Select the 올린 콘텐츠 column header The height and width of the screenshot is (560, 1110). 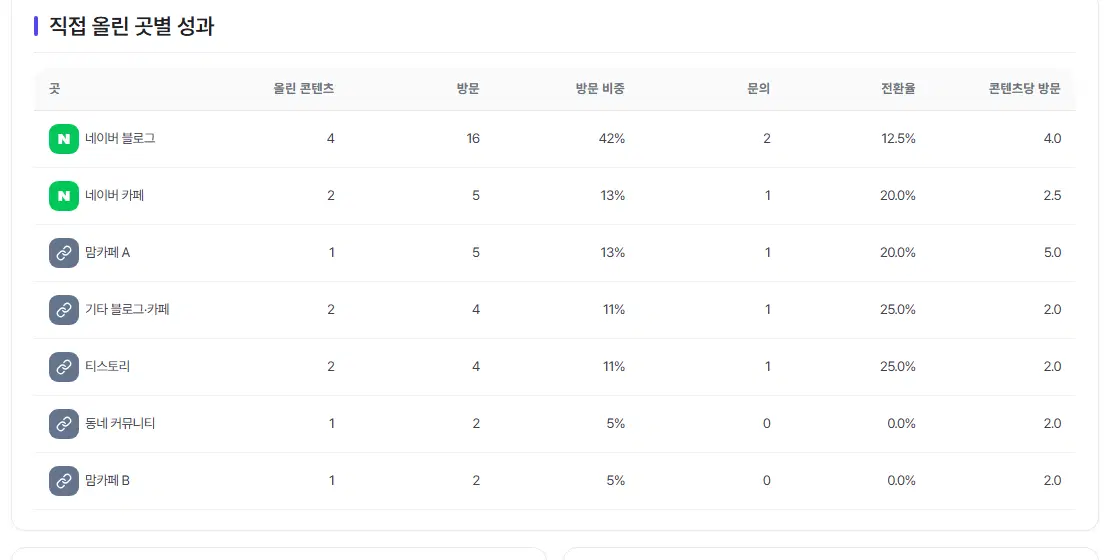(x=304, y=88)
